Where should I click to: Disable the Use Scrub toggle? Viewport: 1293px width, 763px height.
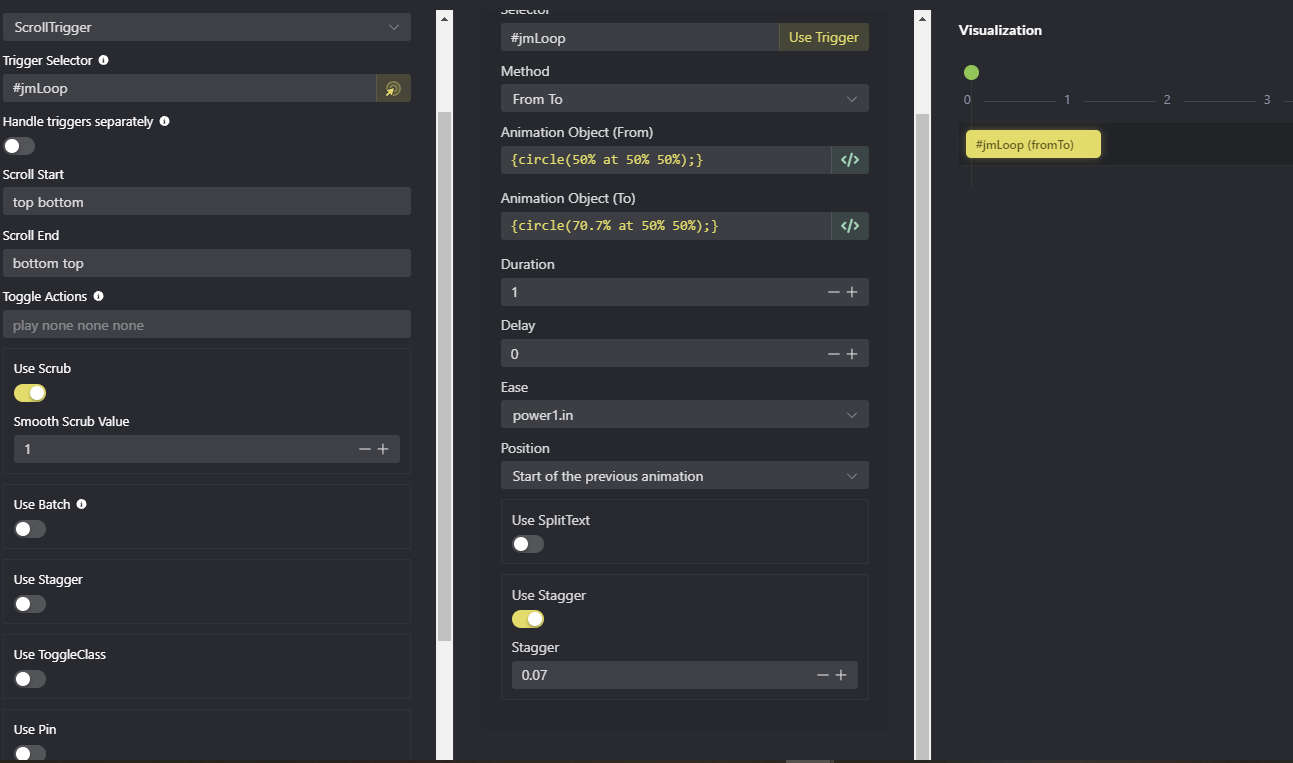30,393
